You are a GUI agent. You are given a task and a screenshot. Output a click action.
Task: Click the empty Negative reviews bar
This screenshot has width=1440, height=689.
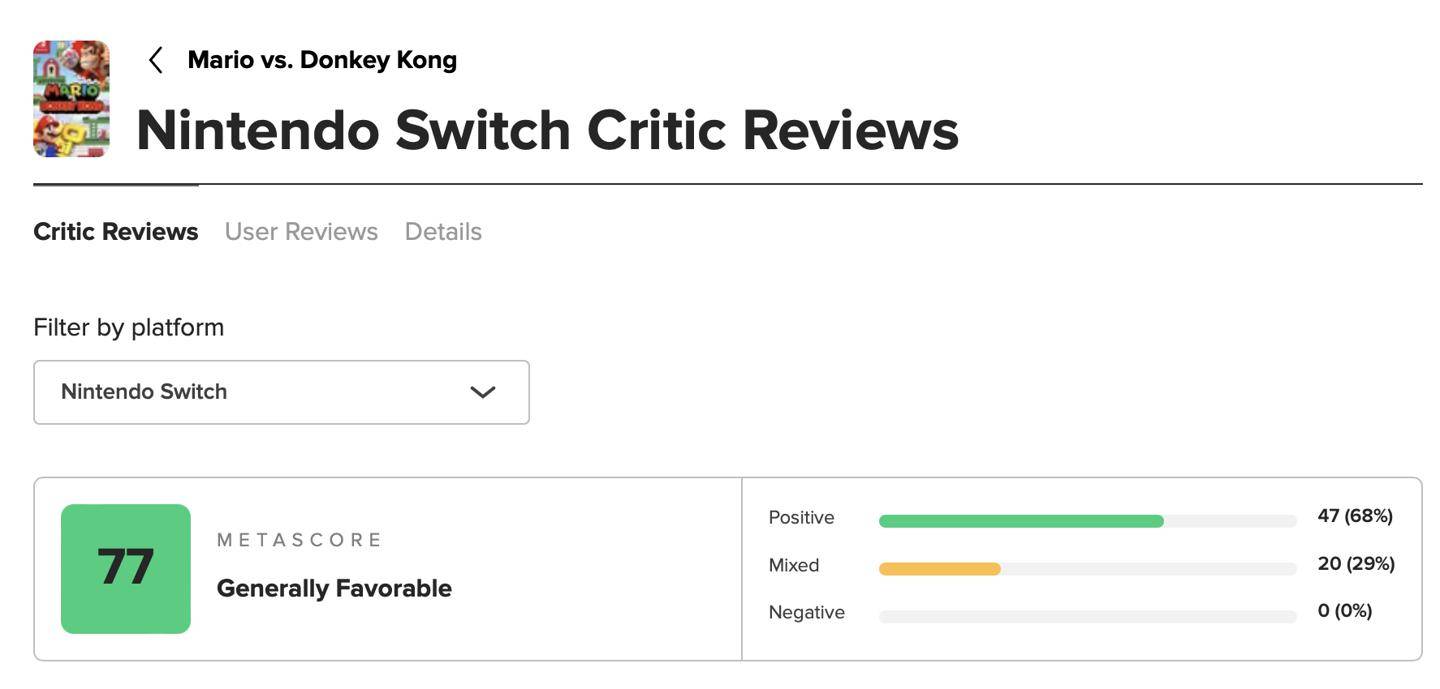1088,617
